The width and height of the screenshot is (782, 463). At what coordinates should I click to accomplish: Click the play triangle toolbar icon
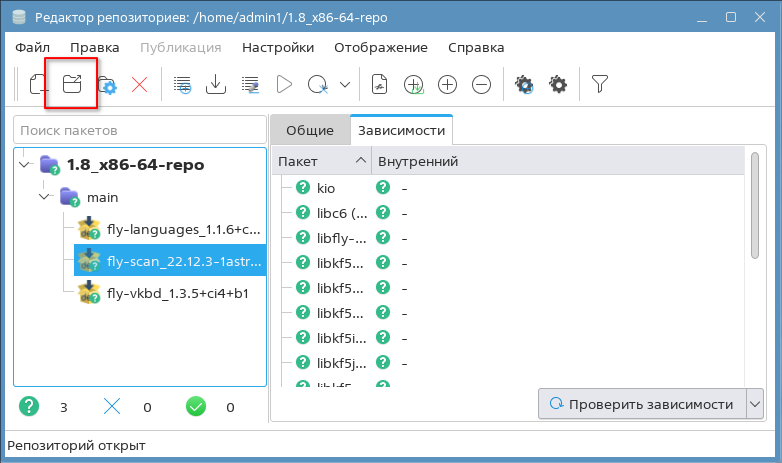284,85
